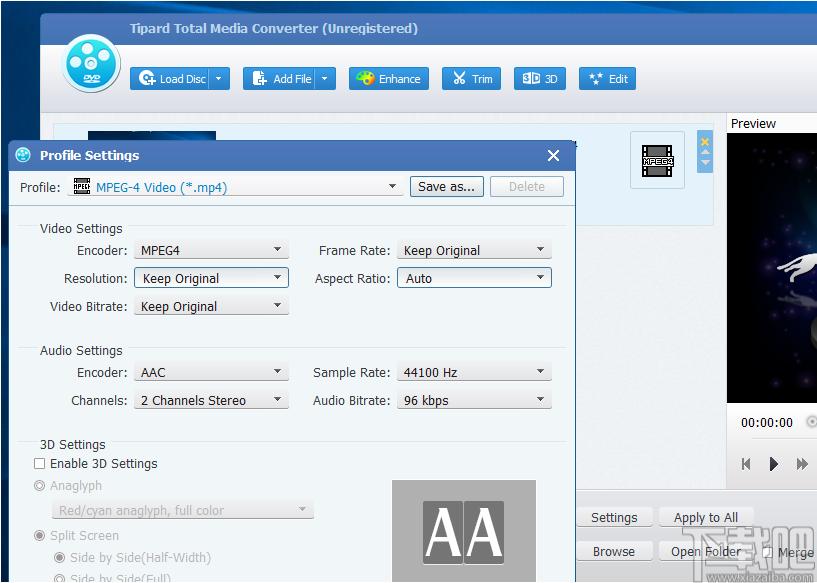Close the Profile Settings dialog
This screenshot has width=817, height=583.
pyautogui.click(x=553, y=155)
